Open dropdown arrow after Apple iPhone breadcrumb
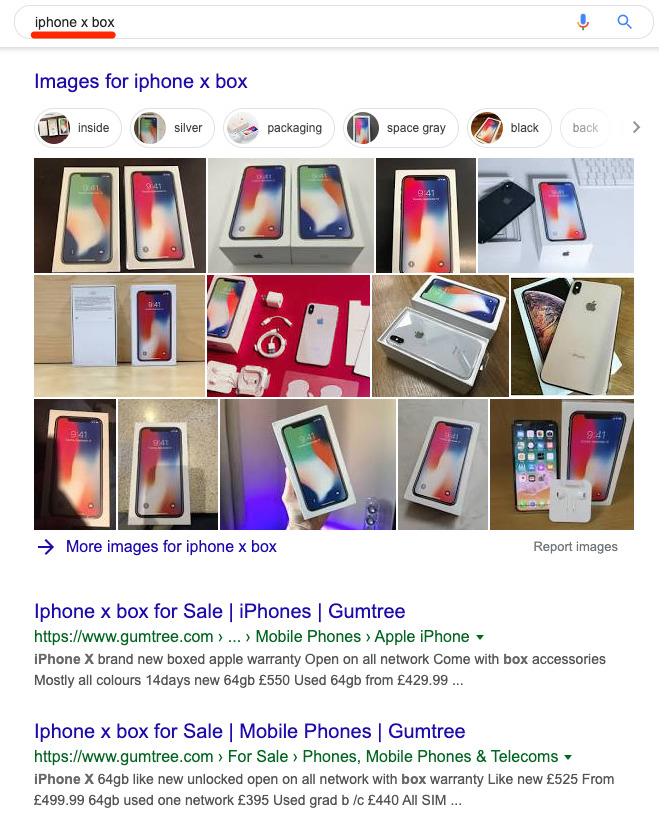Image resolution: width=659 pixels, height=825 pixels. point(480,637)
